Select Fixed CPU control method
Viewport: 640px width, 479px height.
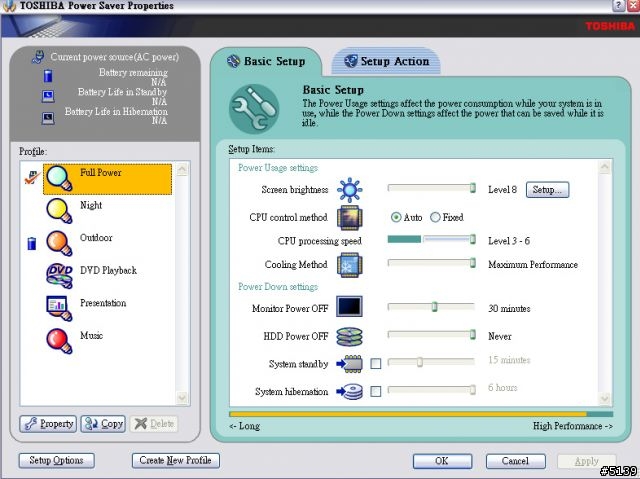coord(435,217)
